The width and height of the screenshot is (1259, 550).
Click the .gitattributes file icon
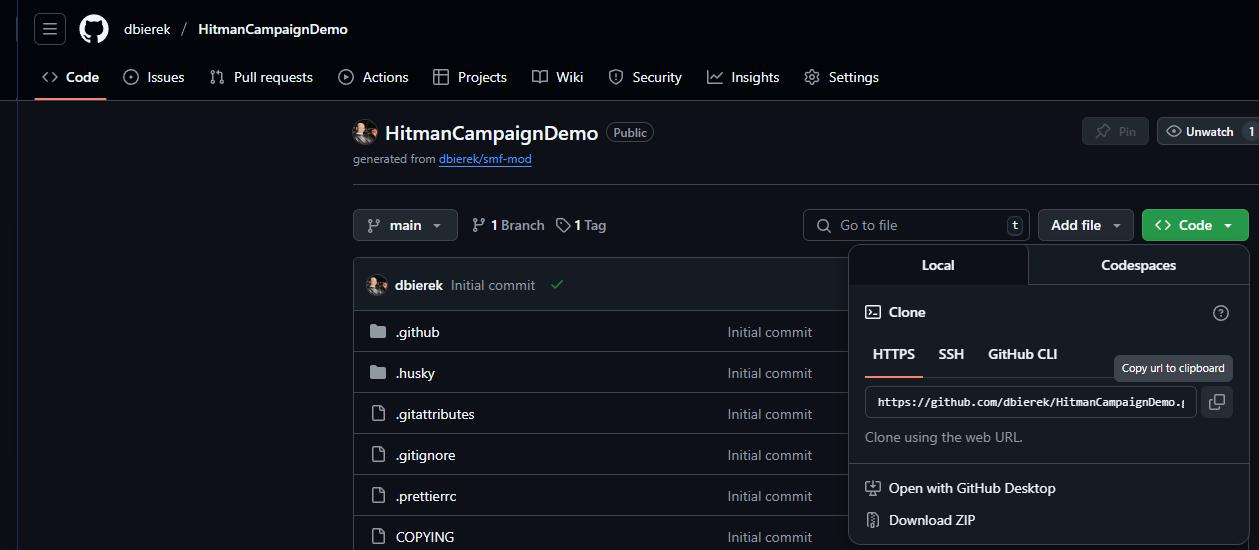[378, 413]
